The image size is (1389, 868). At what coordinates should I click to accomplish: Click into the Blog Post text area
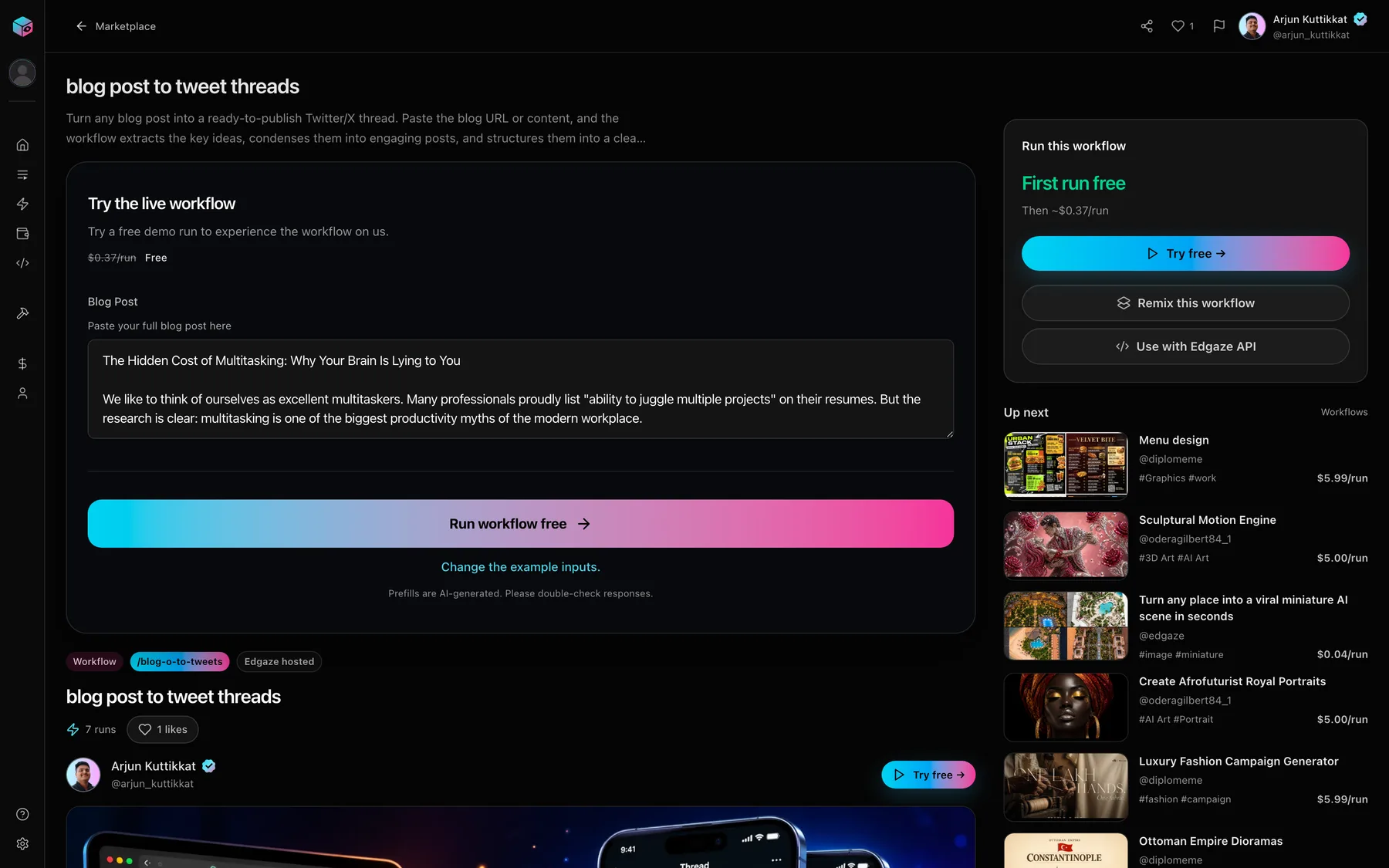521,389
